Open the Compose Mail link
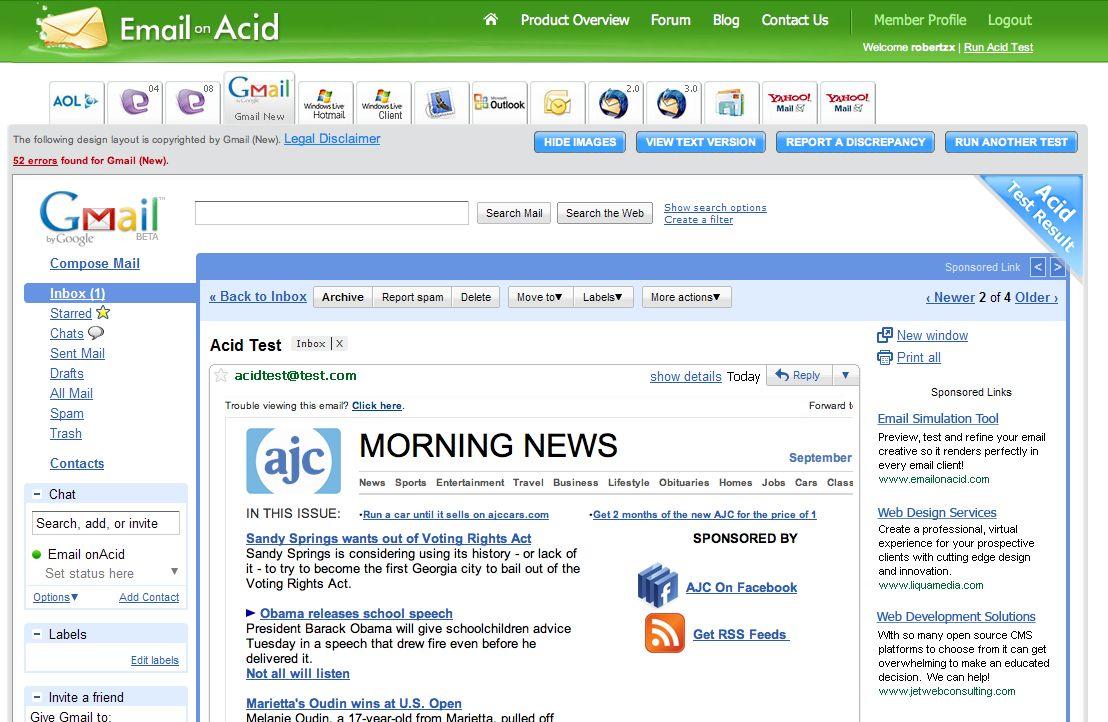Image resolution: width=1108 pixels, height=722 pixels. tap(95, 264)
